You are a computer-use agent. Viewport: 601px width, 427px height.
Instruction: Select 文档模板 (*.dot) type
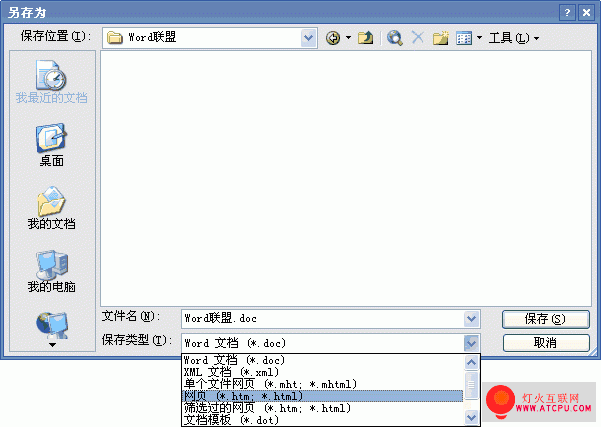point(323,420)
